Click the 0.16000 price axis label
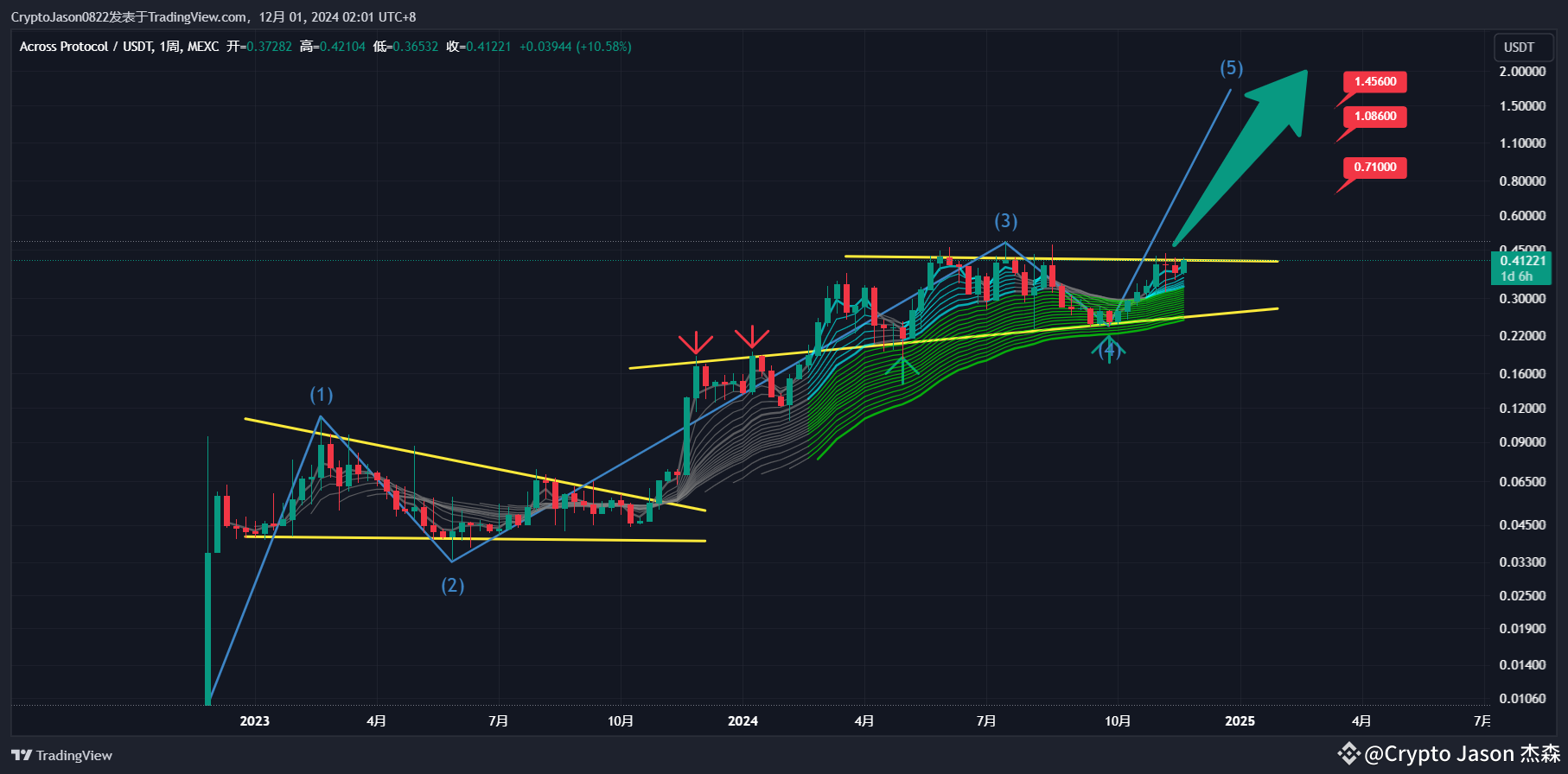Viewport: 1568px width, 774px height. click(1522, 374)
